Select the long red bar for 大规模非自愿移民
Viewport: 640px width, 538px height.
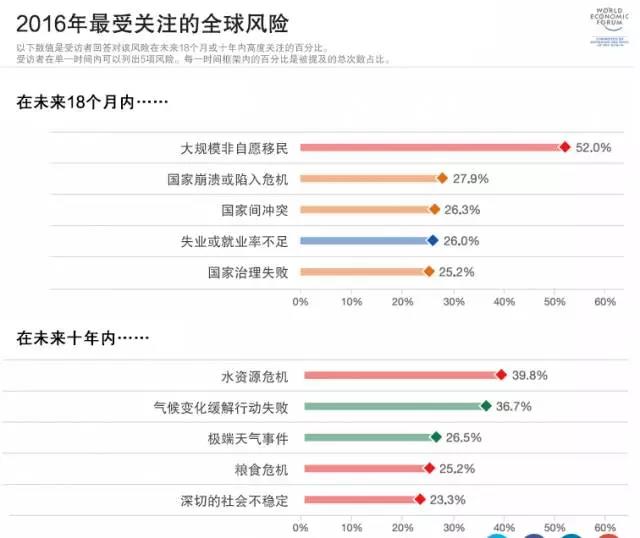click(430, 147)
